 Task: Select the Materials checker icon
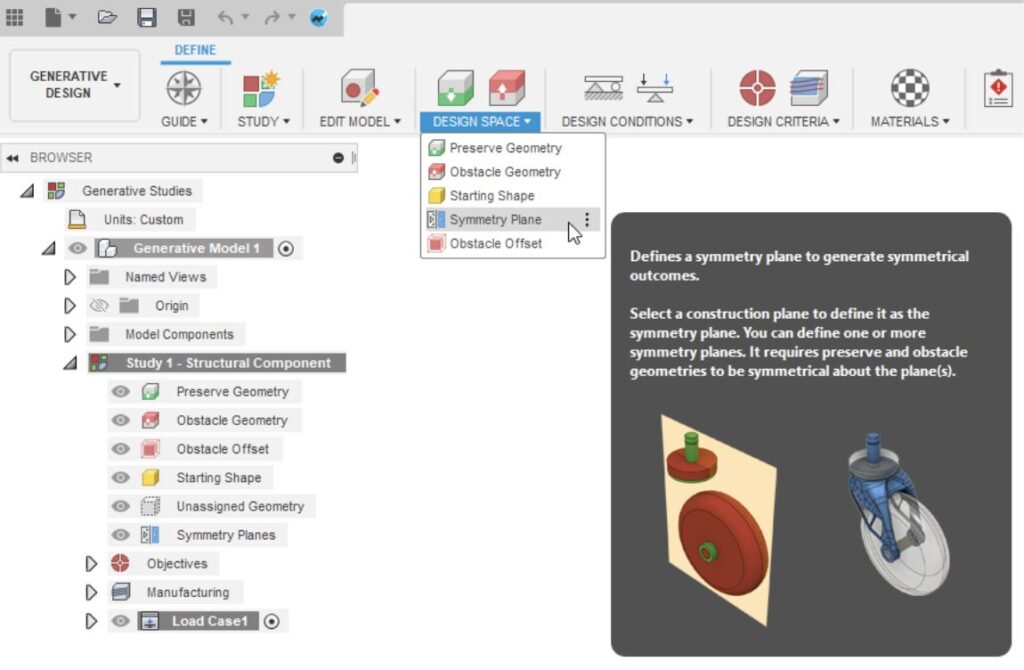(908, 88)
